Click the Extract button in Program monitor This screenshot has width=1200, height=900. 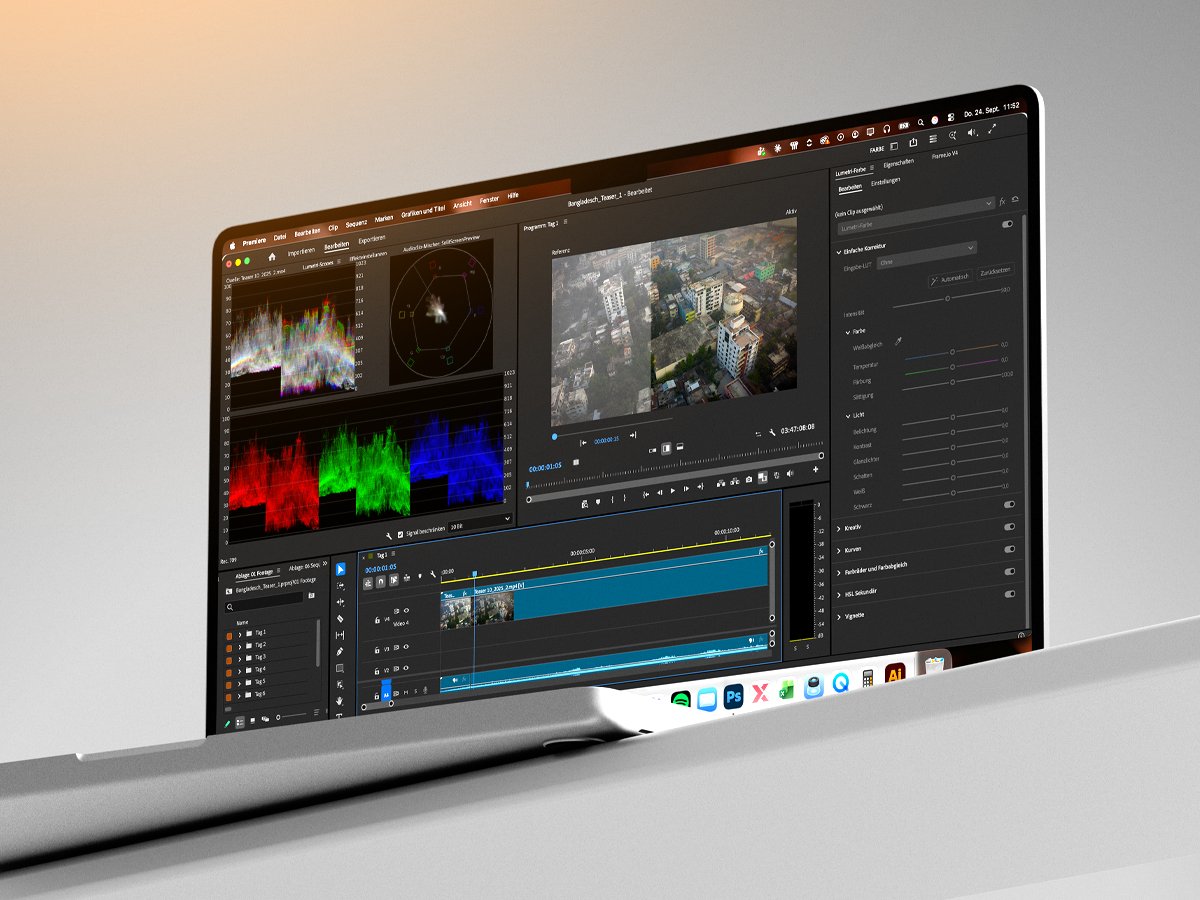[735, 481]
